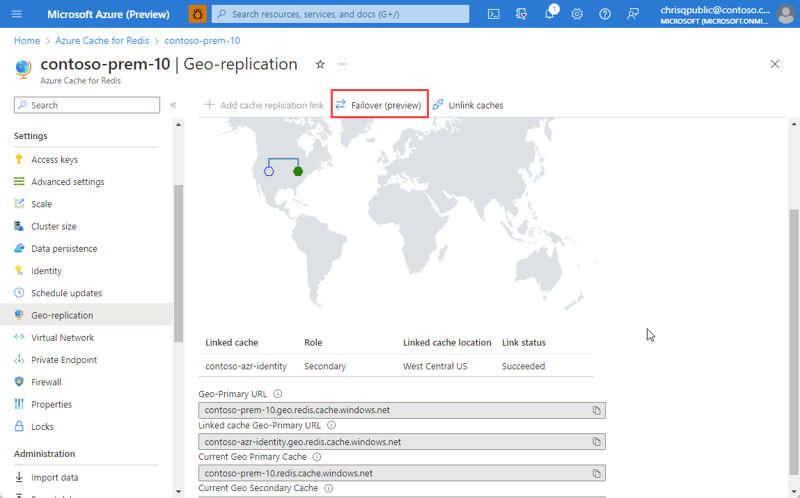
Task: Open portal settings gear
Action: tap(577, 14)
